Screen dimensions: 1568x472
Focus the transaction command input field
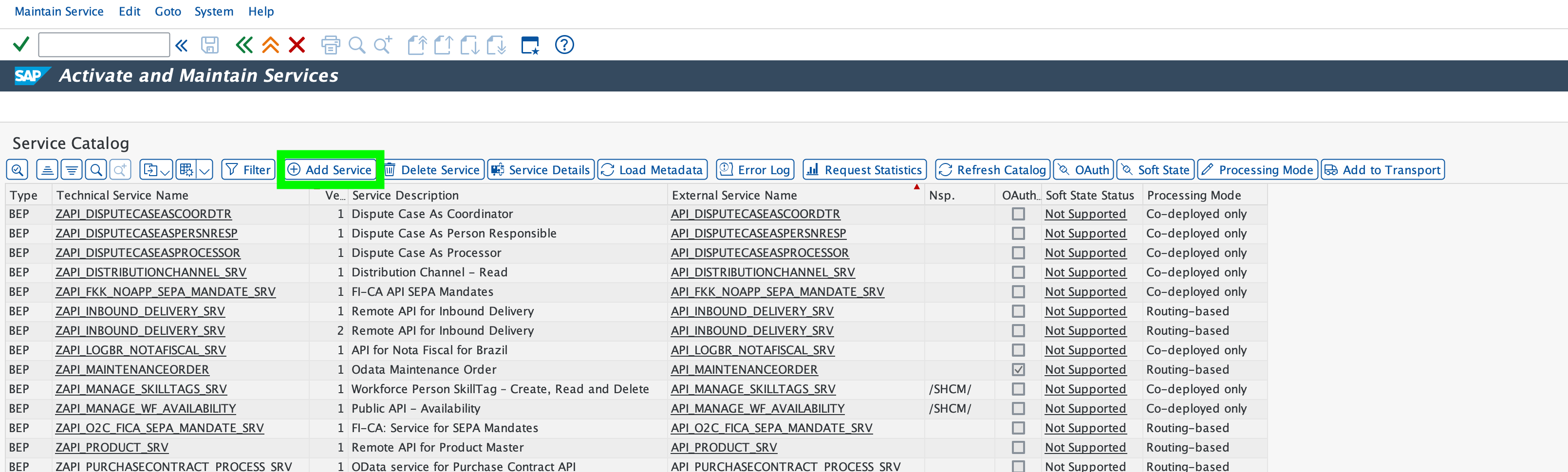tap(104, 45)
